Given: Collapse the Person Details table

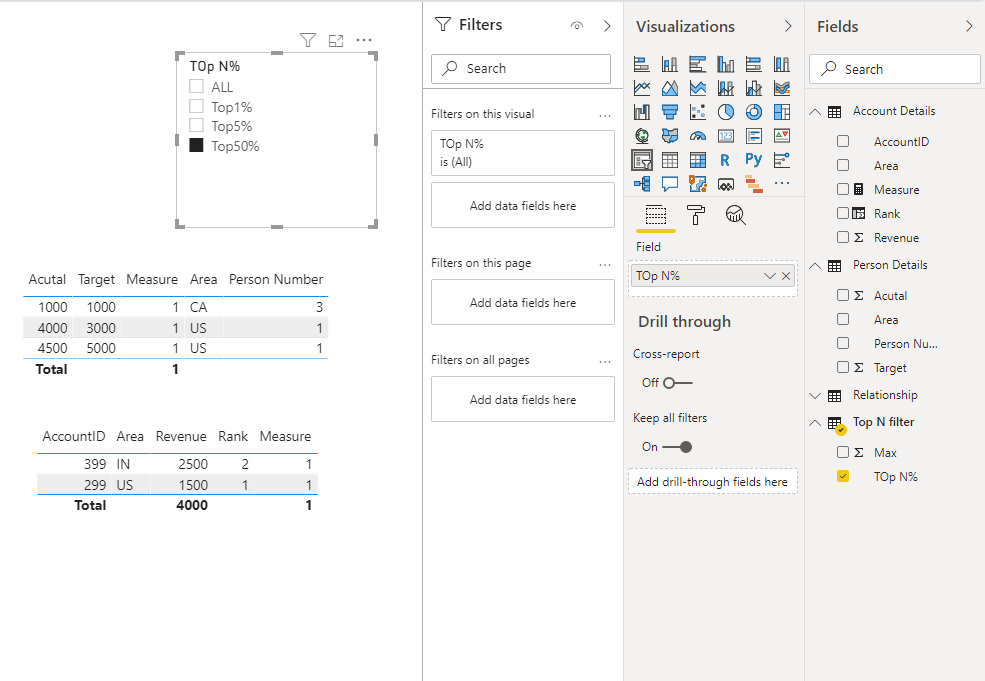Looking at the screenshot, I should click(x=815, y=266).
